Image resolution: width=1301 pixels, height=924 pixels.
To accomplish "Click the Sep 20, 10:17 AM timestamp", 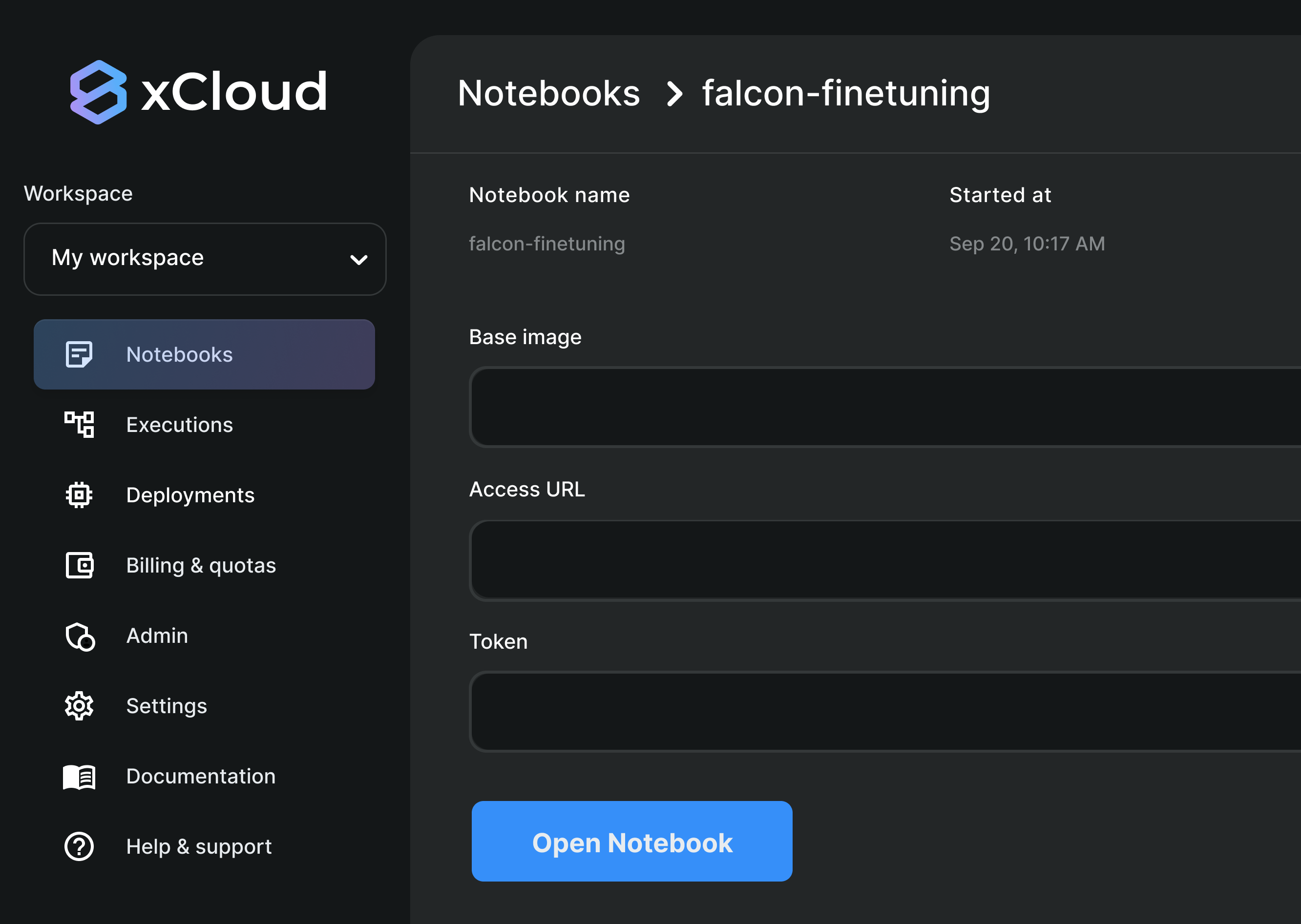I will [x=1027, y=244].
